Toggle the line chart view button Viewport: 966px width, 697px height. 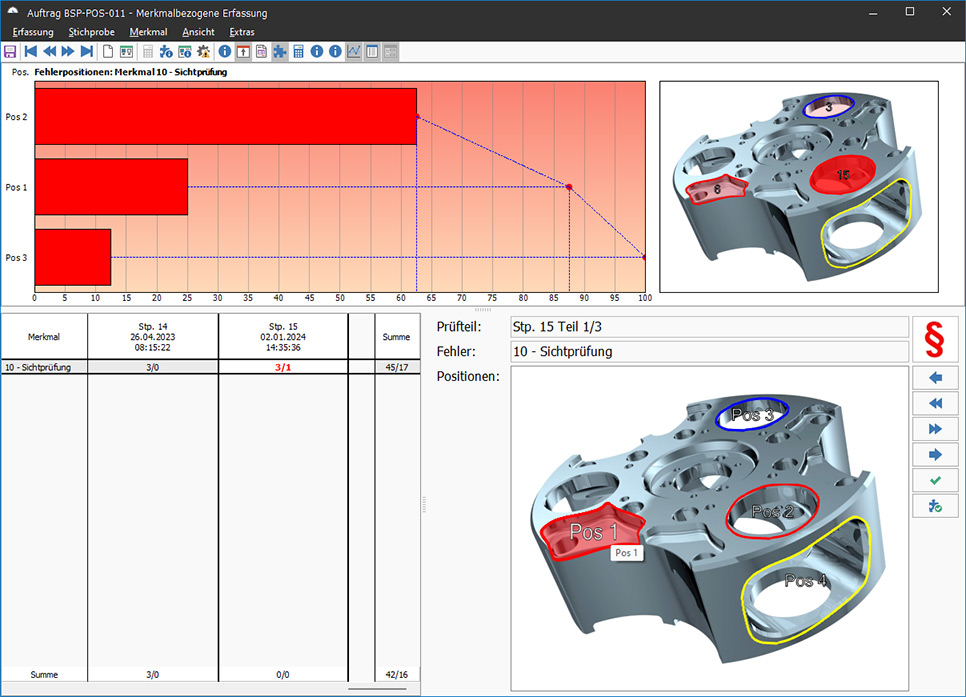coord(354,51)
